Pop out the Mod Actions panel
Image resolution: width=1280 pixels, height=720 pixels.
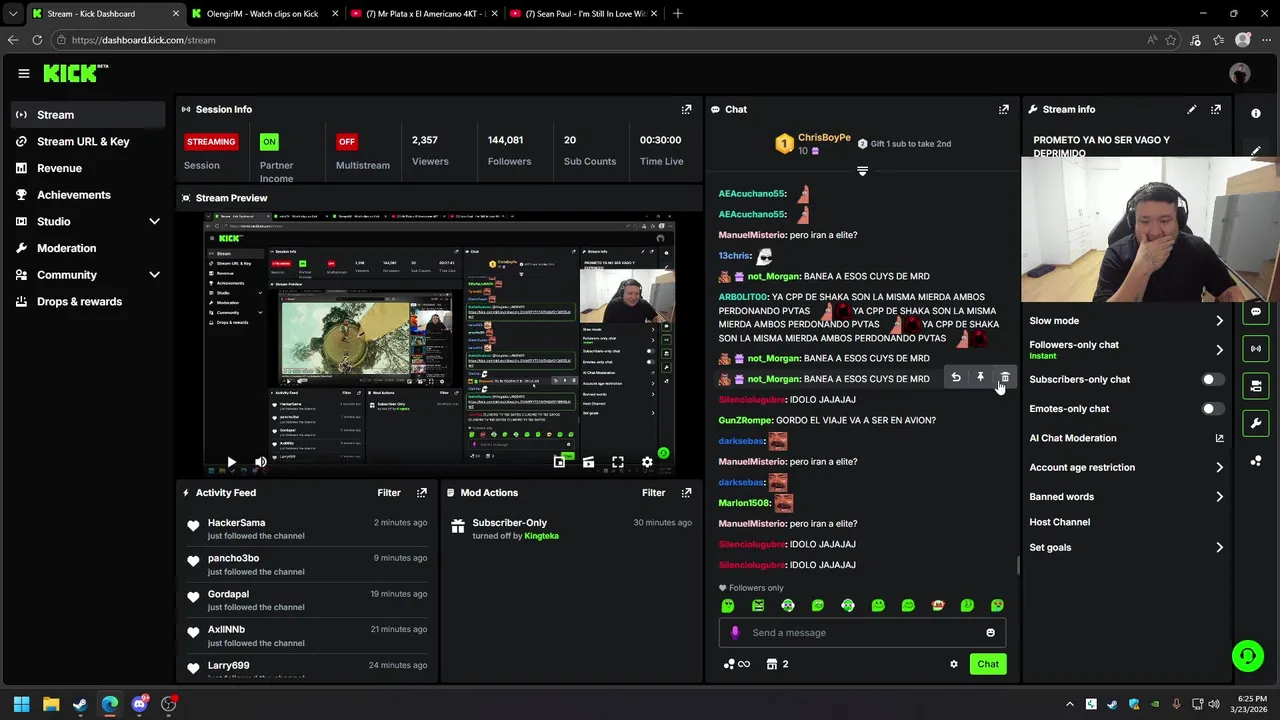(686, 492)
